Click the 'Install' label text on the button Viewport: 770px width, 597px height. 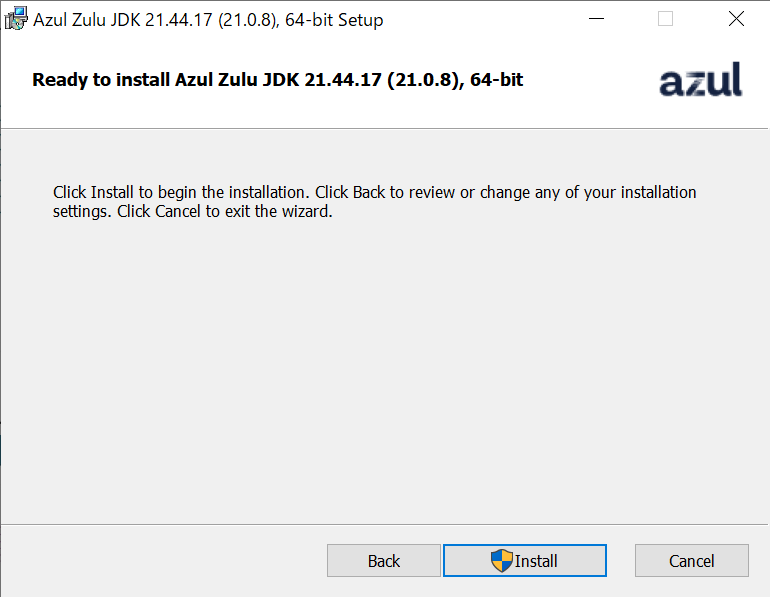(x=536, y=561)
